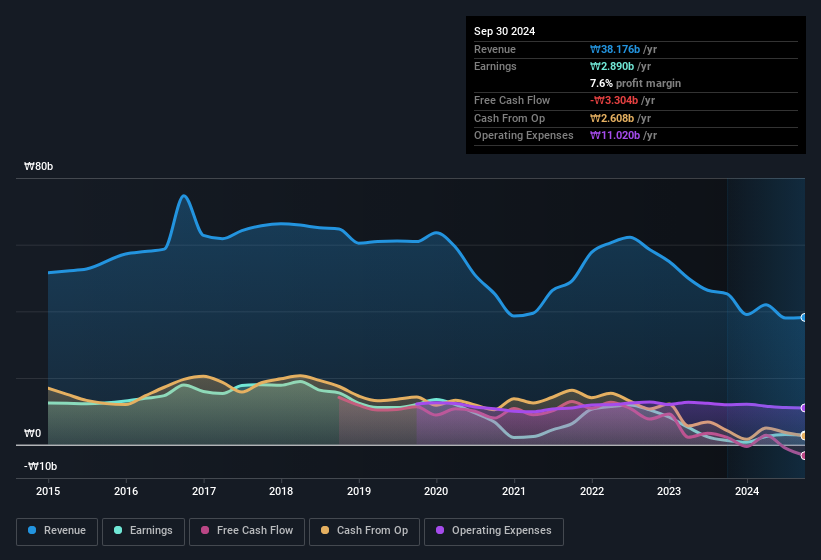Click the 2017 x-axis label
The image size is (821, 560).
click(204, 491)
